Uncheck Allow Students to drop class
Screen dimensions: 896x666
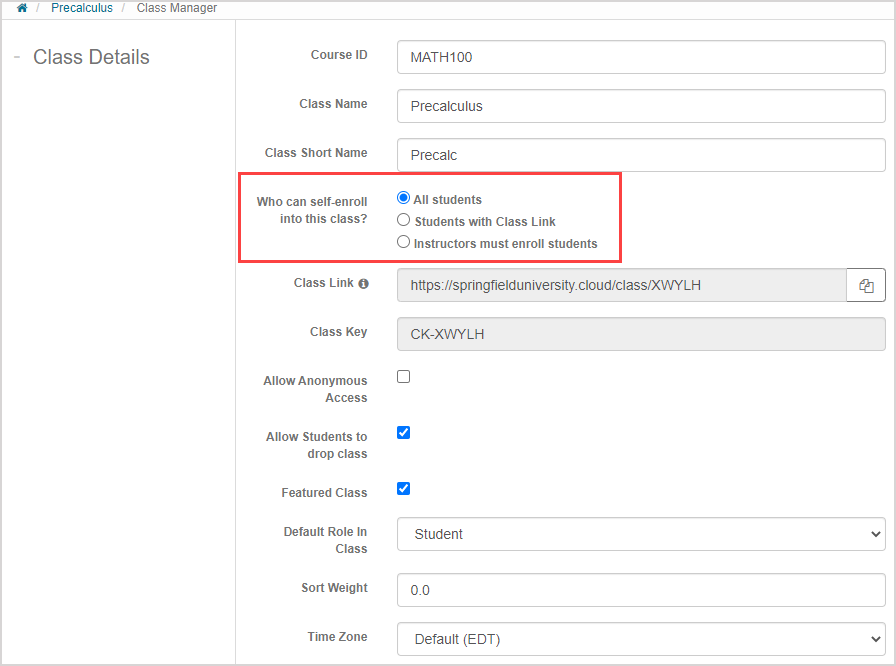click(404, 433)
